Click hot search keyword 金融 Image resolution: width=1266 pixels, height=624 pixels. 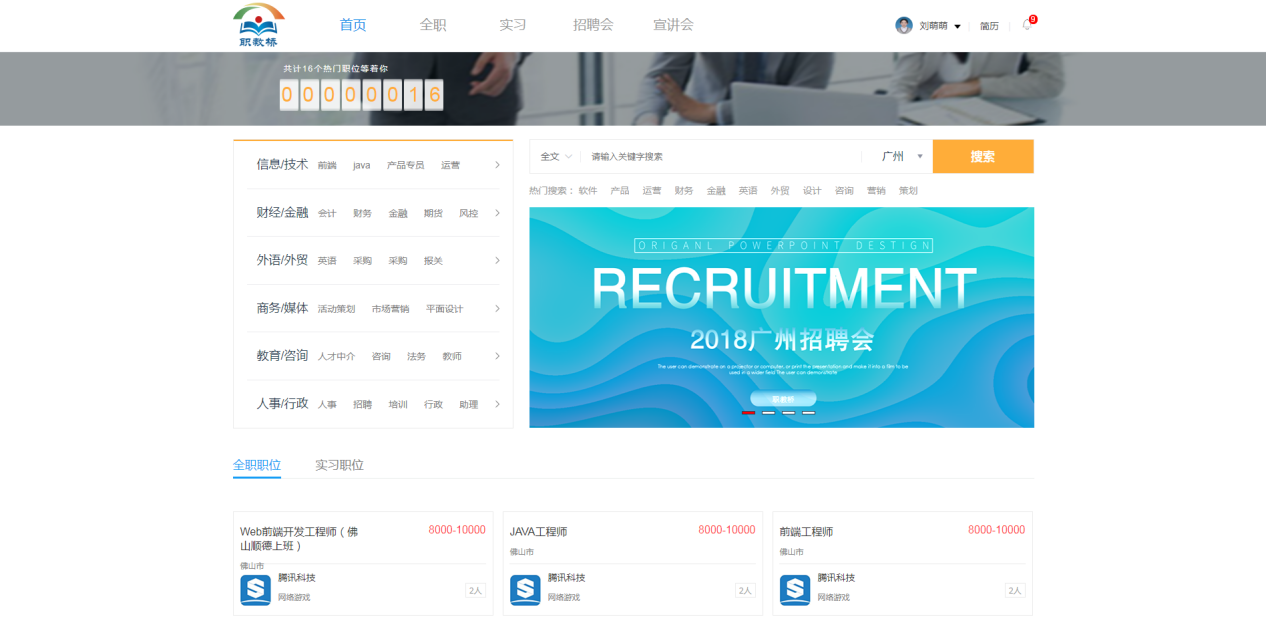(716, 190)
